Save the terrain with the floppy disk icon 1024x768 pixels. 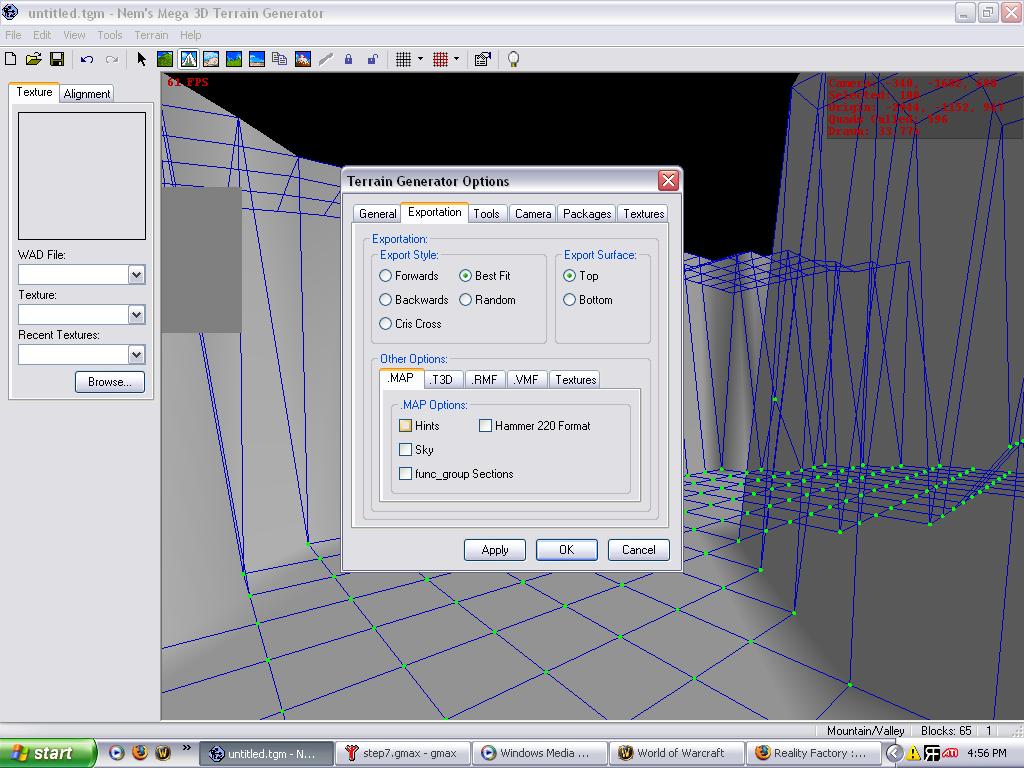click(x=57, y=60)
